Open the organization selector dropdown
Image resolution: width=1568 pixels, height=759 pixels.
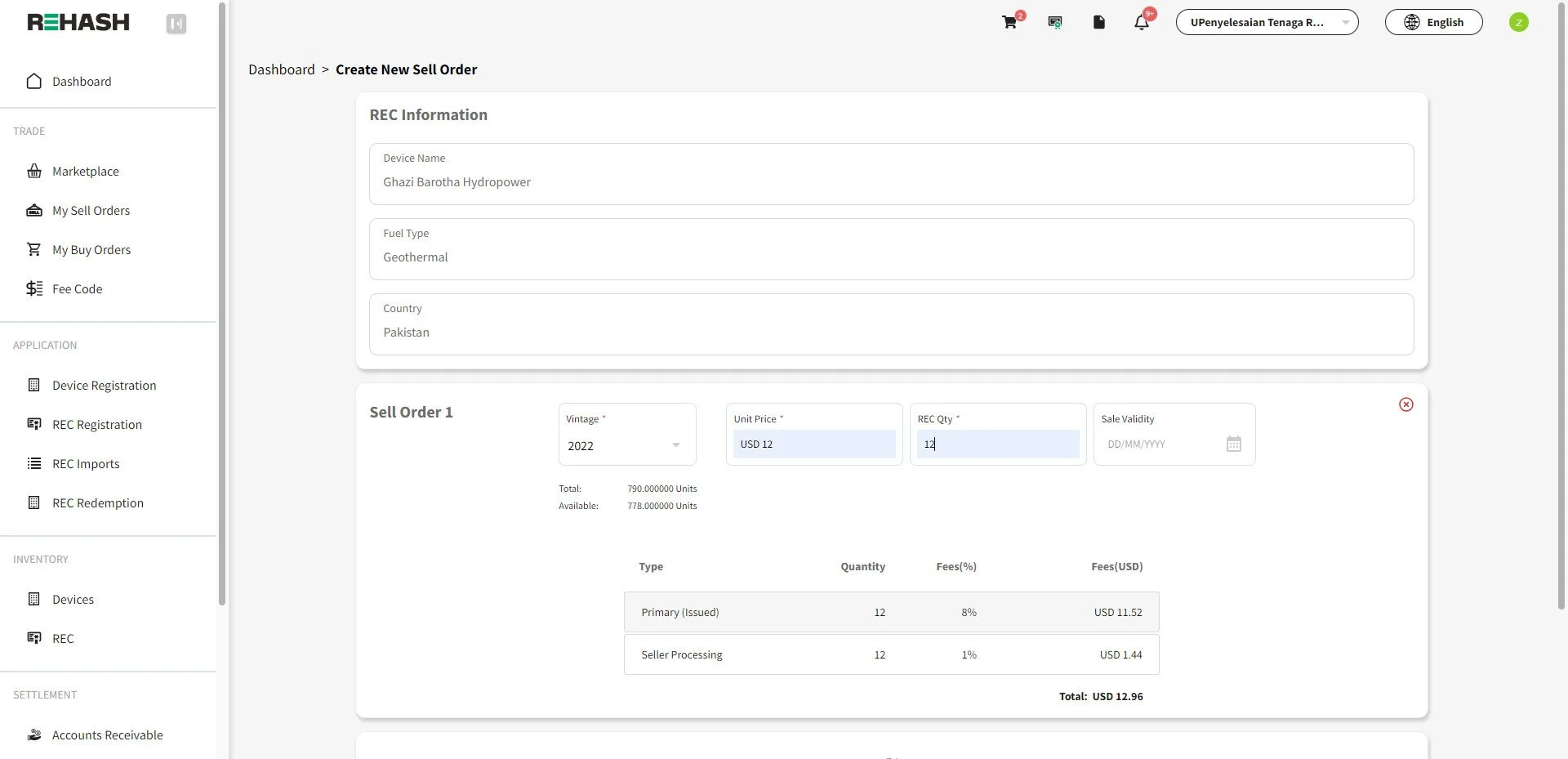(x=1267, y=22)
